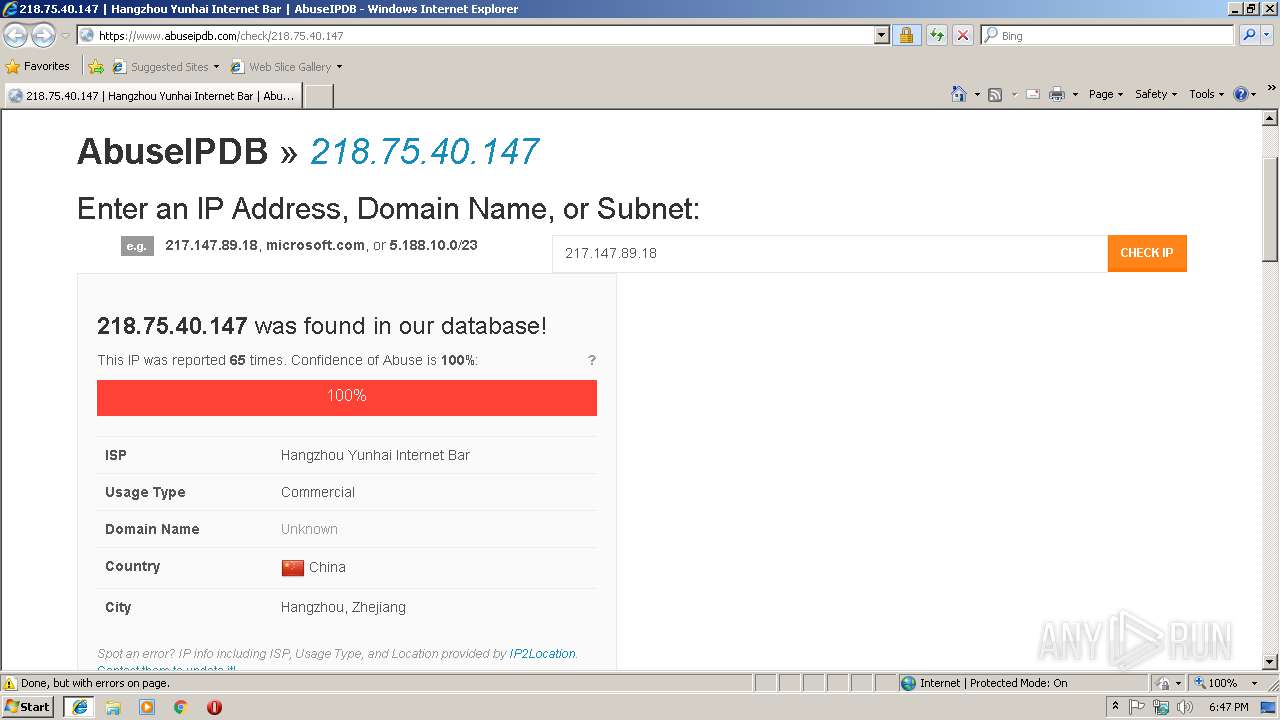Click the Print icon
Image resolution: width=1280 pixels, height=720 pixels.
1057,94
